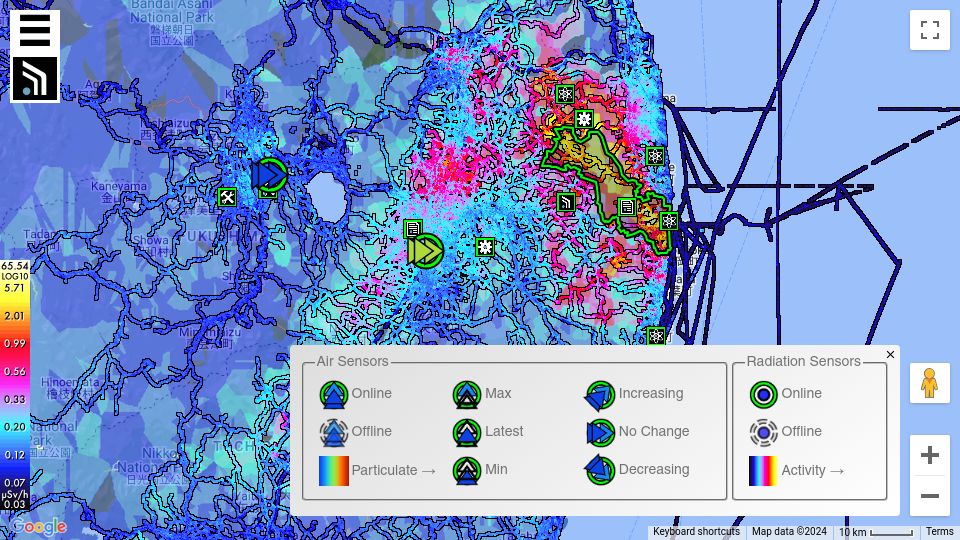This screenshot has width=960, height=540.
Task: Open the document marker inside the green-outlined zone
Action: (x=626, y=207)
